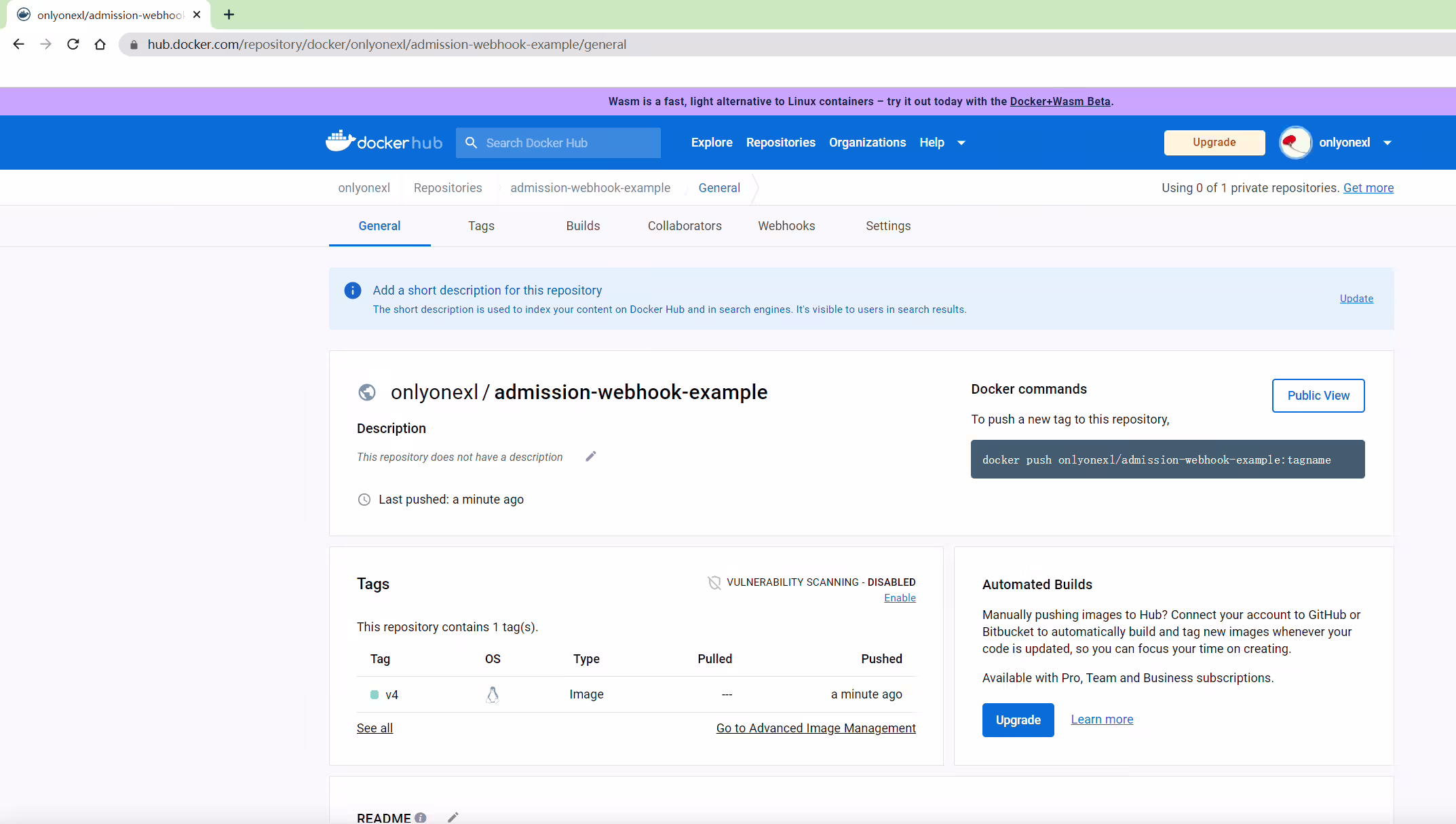Open the Docker+Wasm Beta link

(1060, 101)
